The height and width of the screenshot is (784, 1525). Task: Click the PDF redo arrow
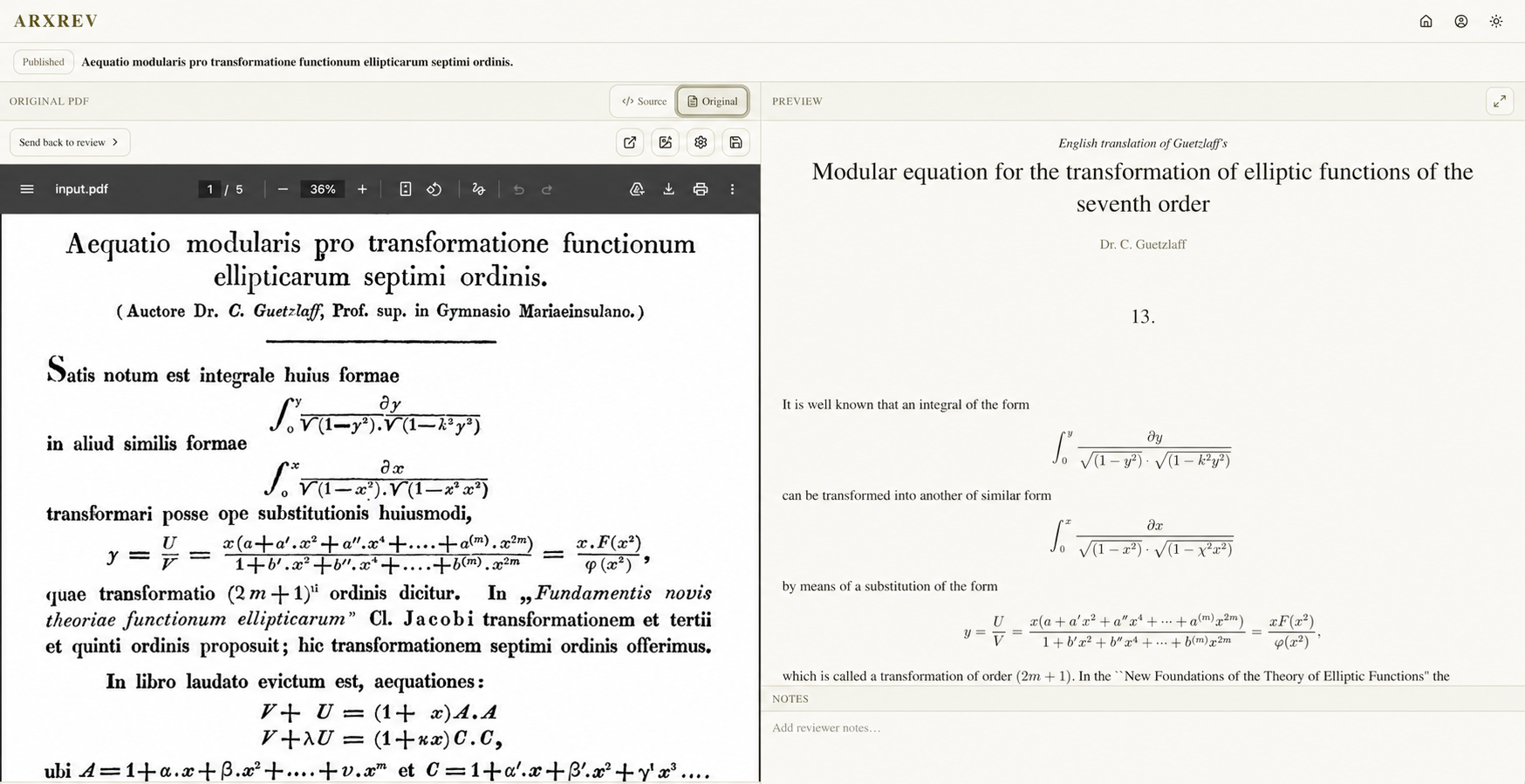click(547, 189)
